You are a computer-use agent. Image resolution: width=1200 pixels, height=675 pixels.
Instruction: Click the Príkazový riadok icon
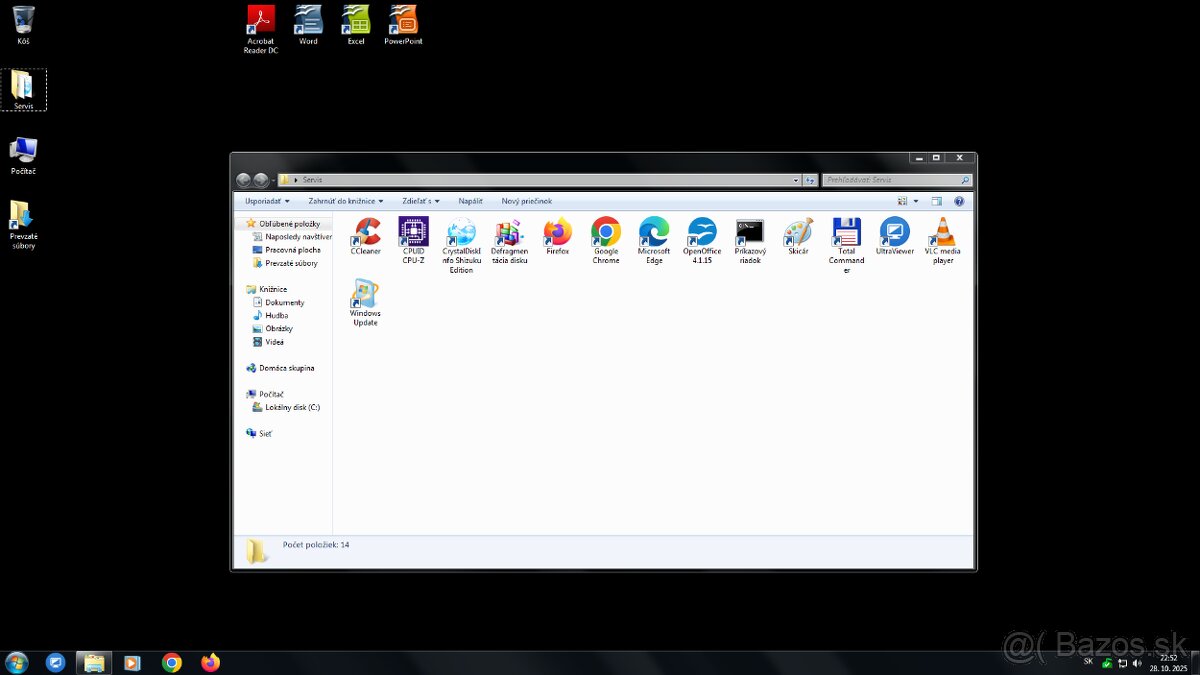coord(749,233)
